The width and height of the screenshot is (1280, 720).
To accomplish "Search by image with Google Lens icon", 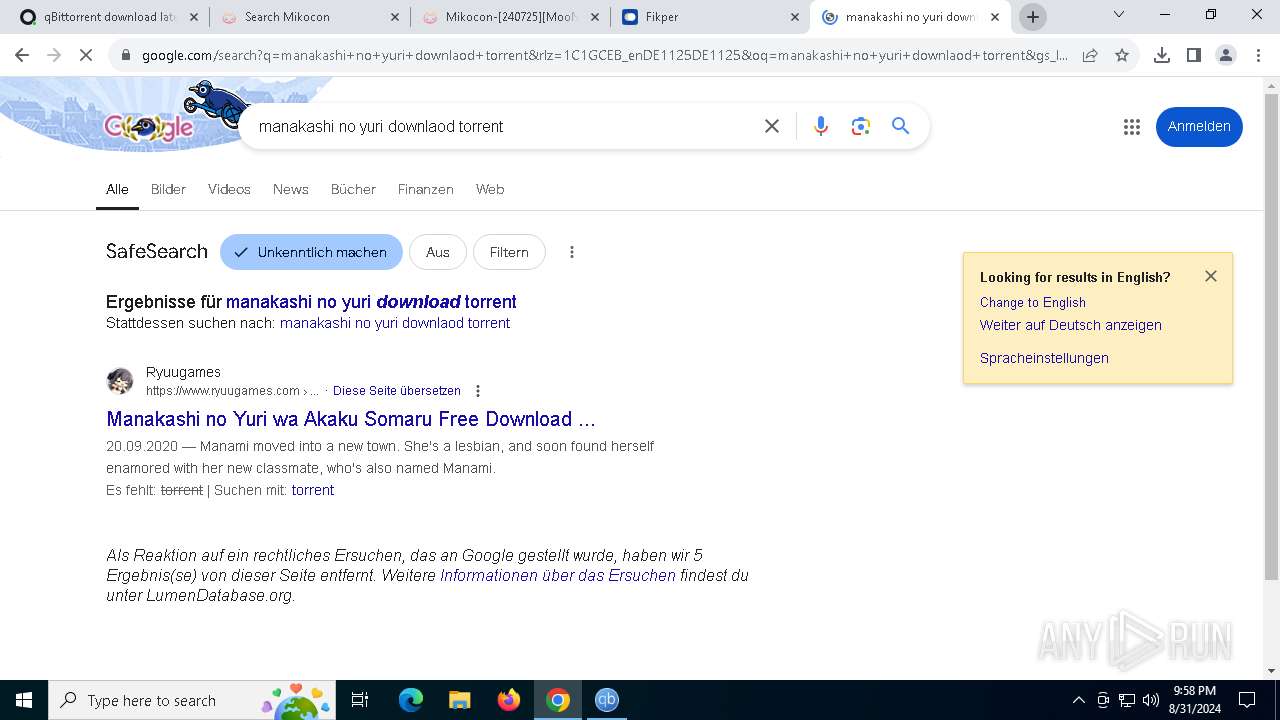I will click(861, 126).
